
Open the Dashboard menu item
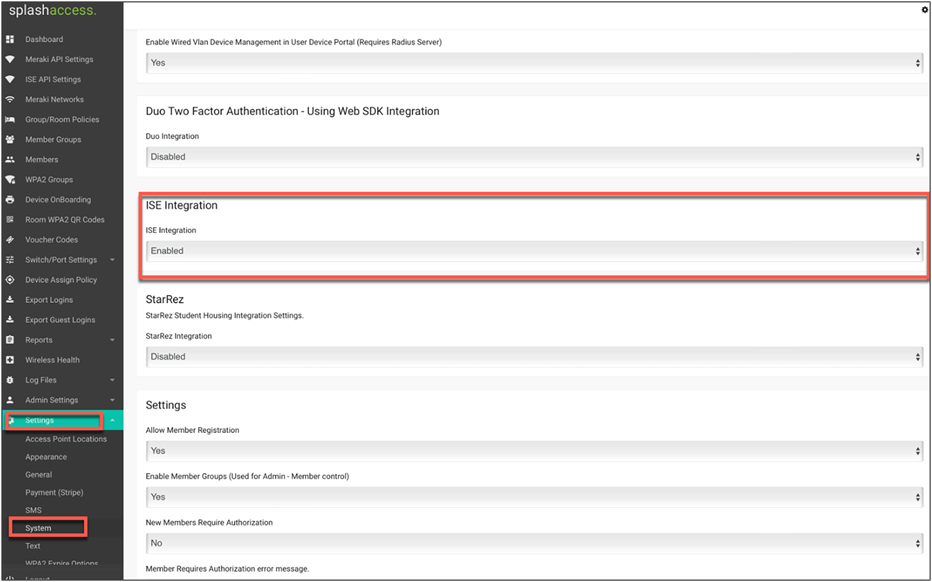pyautogui.click(x=44, y=39)
